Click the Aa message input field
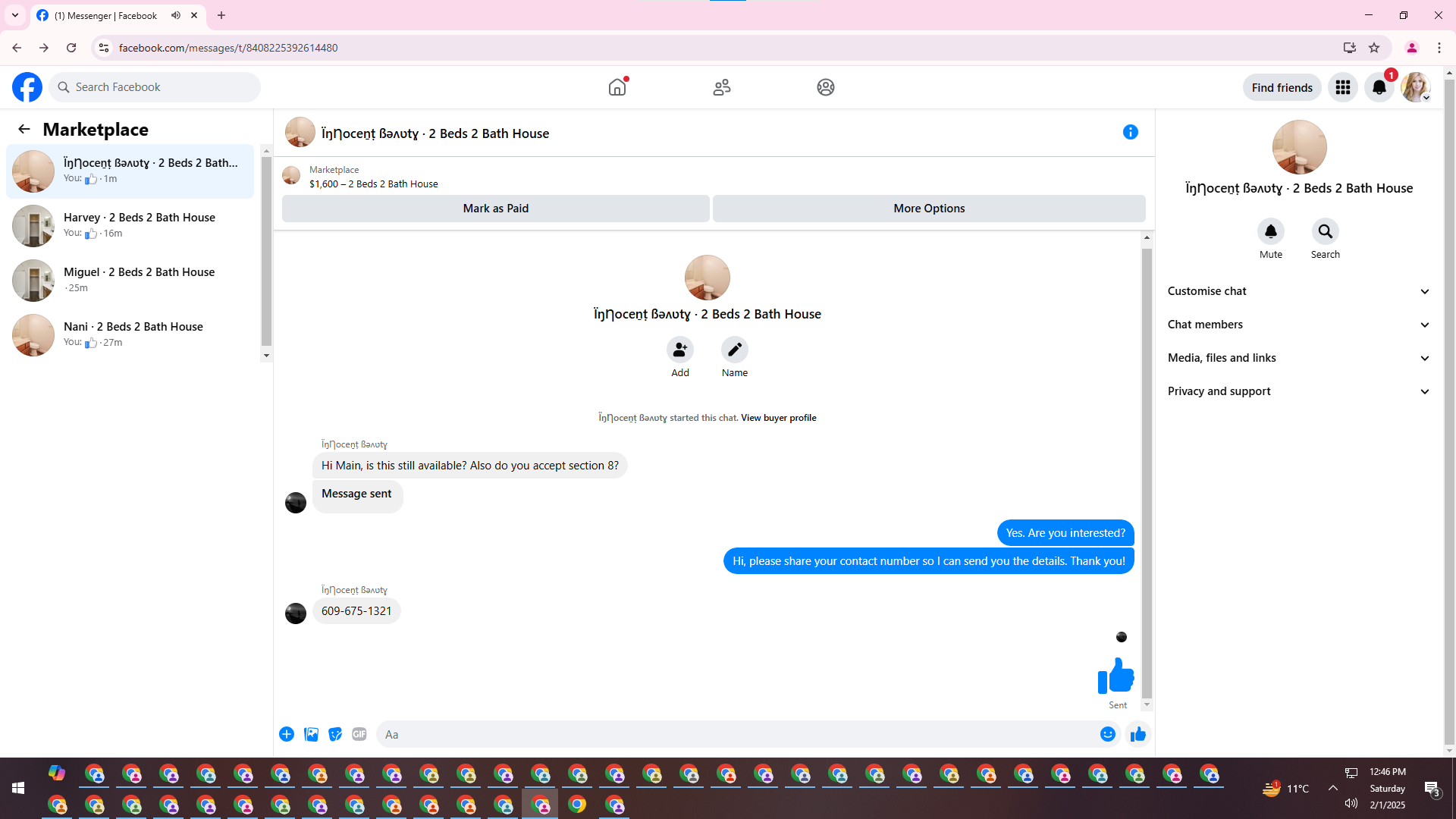The image size is (1456, 819). (736, 734)
